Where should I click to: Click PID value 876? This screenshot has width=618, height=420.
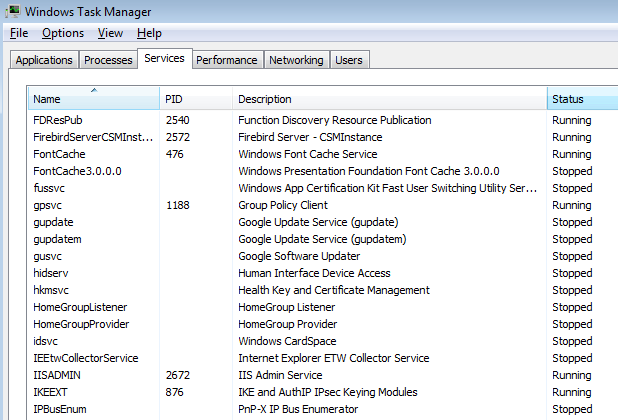[x=175, y=392]
